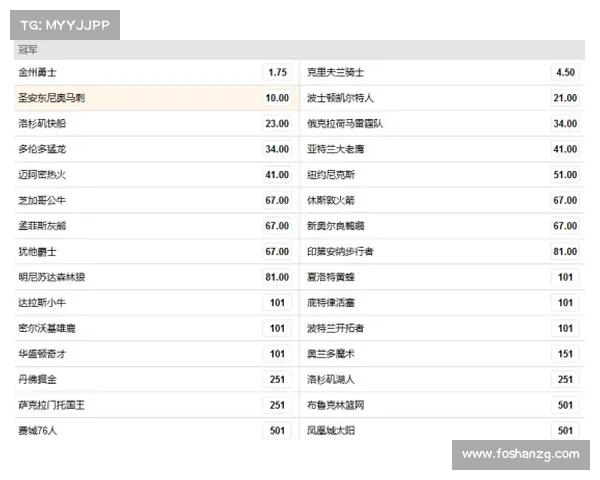
Task: Click the 底特律活塞 team name
Action: coord(331,303)
